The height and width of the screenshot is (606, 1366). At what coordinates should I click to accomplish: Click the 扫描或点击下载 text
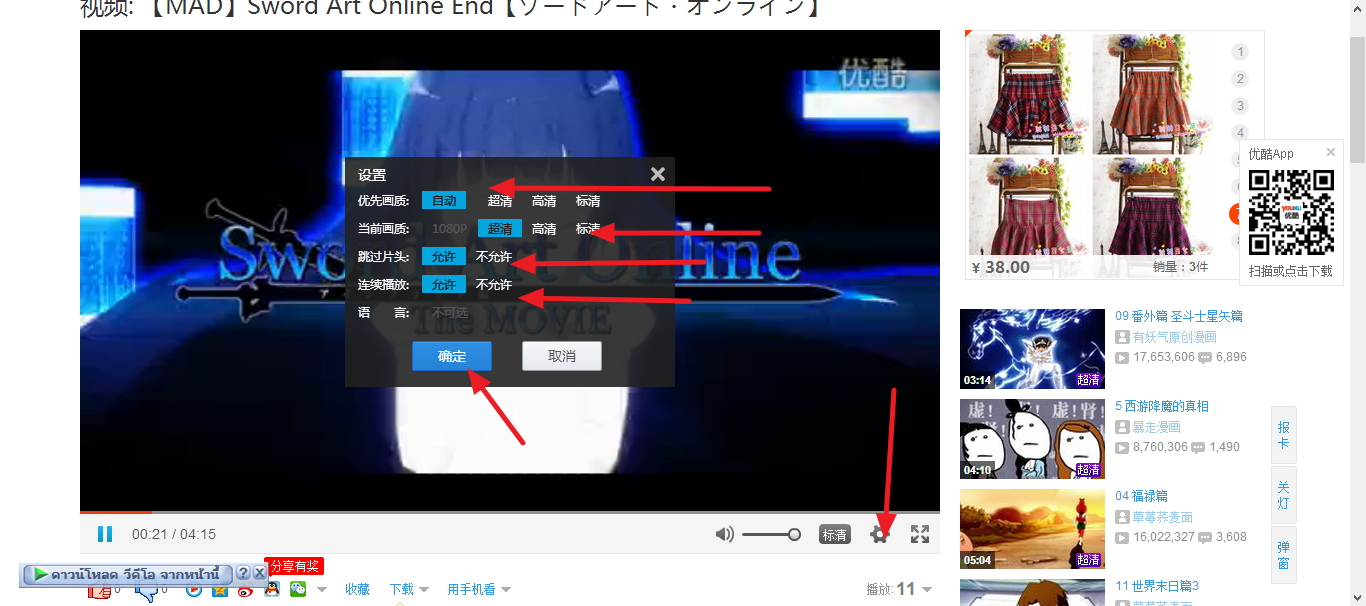click(1291, 271)
